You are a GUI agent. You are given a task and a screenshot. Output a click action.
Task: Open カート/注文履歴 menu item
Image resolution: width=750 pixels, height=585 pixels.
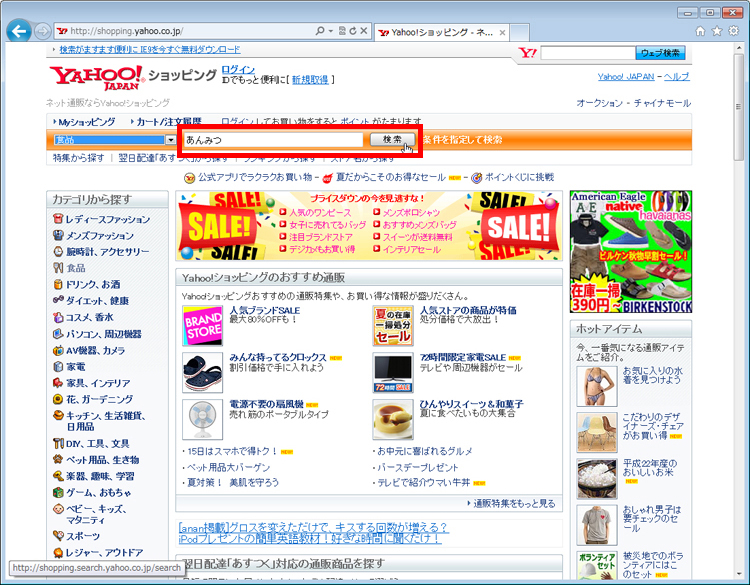[x=169, y=122]
